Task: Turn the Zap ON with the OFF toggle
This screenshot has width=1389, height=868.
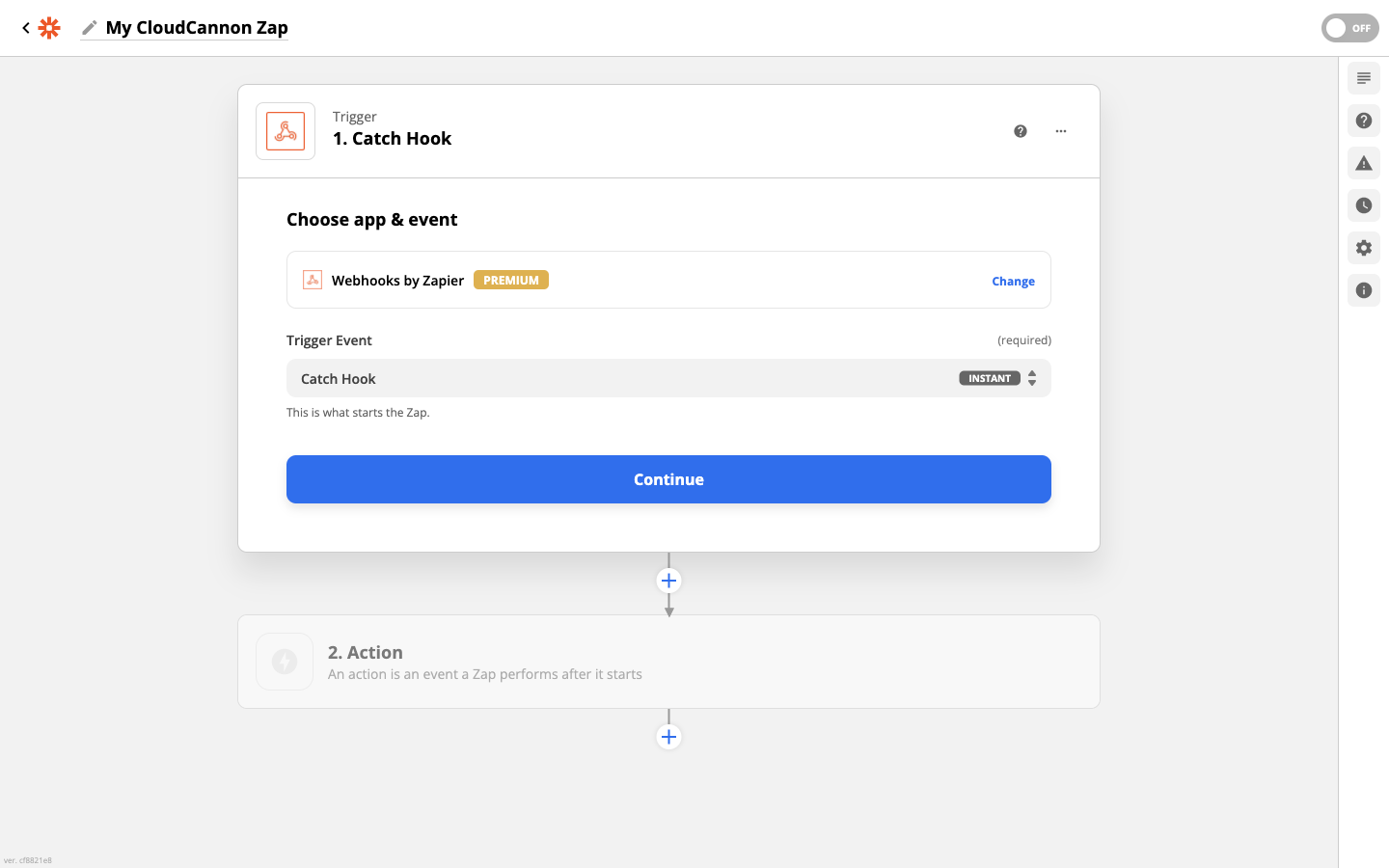Action: 1349,28
